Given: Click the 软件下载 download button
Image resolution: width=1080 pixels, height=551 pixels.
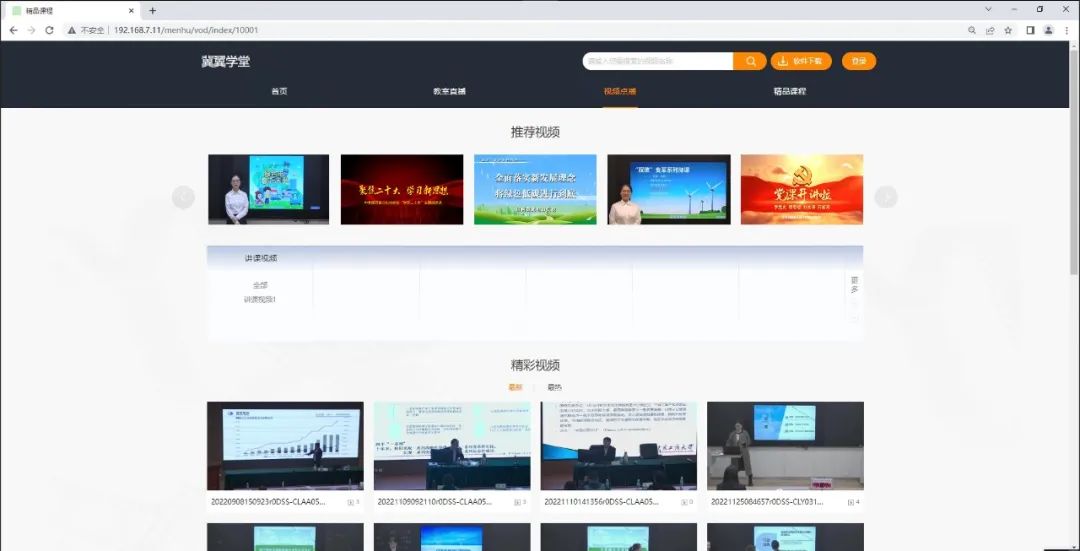Looking at the screenshot, I should 801,61.
